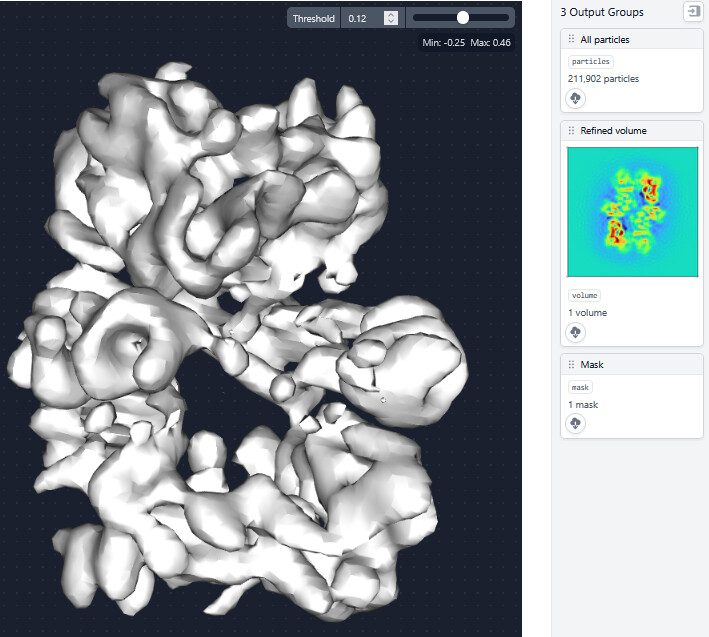This screenshot has height=637, width=709.
Task: Click the export icon beside 3 Output Groups
Action: coord(692,12)
